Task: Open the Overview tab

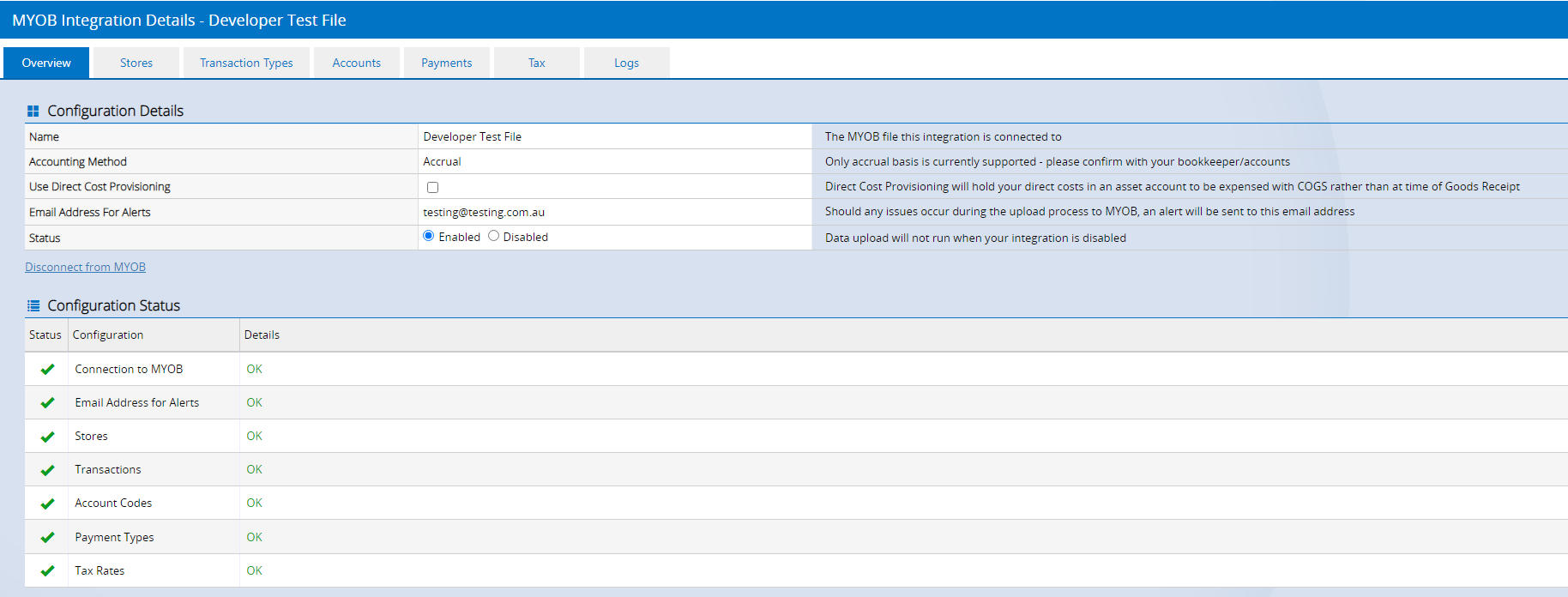Action: click(46, 63)
